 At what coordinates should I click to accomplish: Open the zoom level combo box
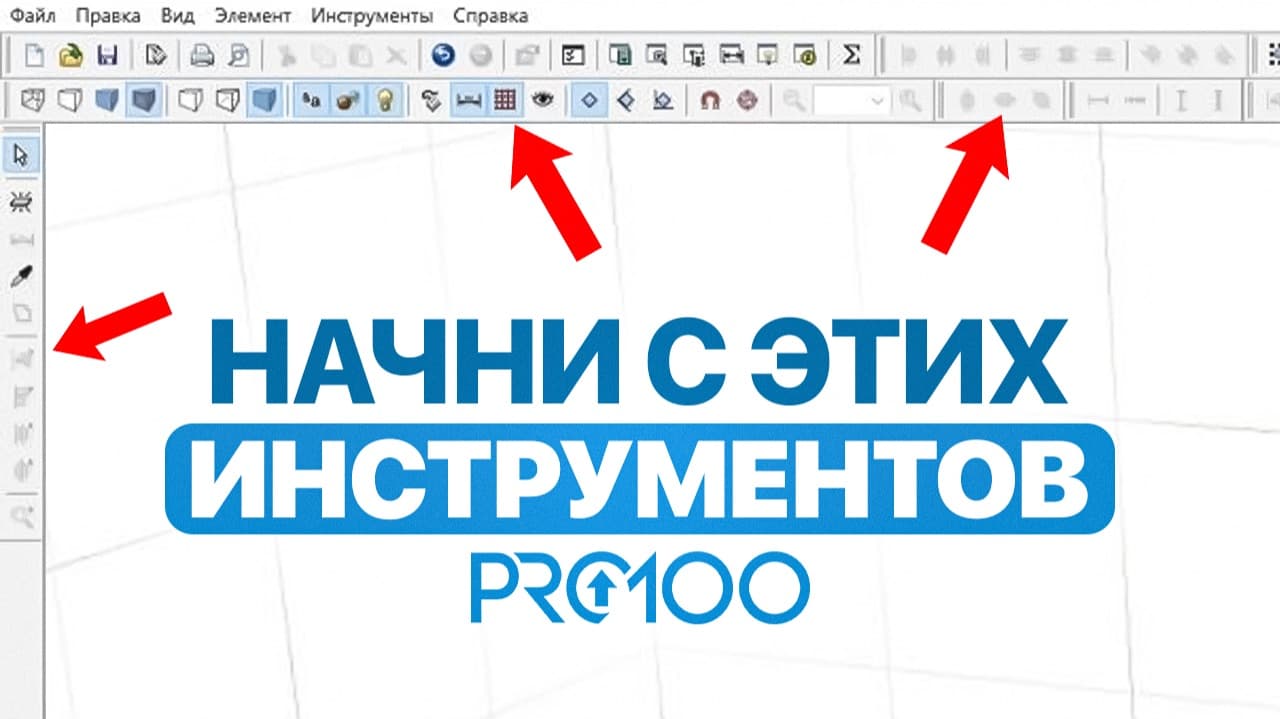[852, 100]
